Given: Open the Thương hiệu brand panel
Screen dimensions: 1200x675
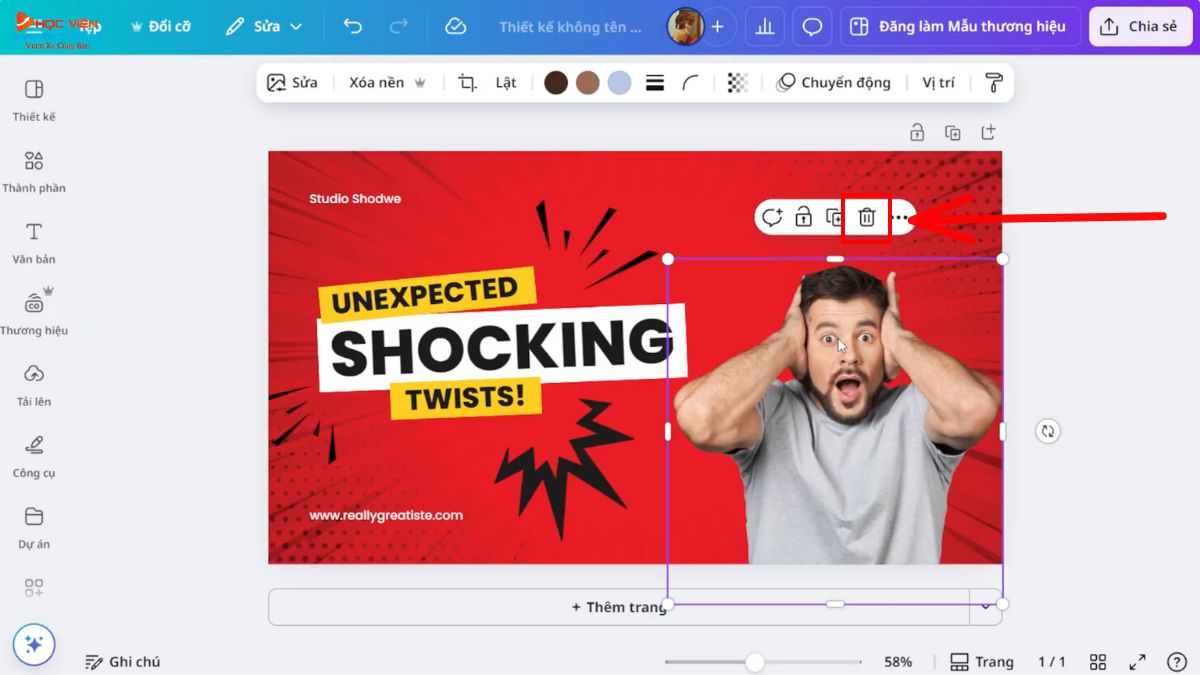Looking at the screenshot, I should pos(34,314).
